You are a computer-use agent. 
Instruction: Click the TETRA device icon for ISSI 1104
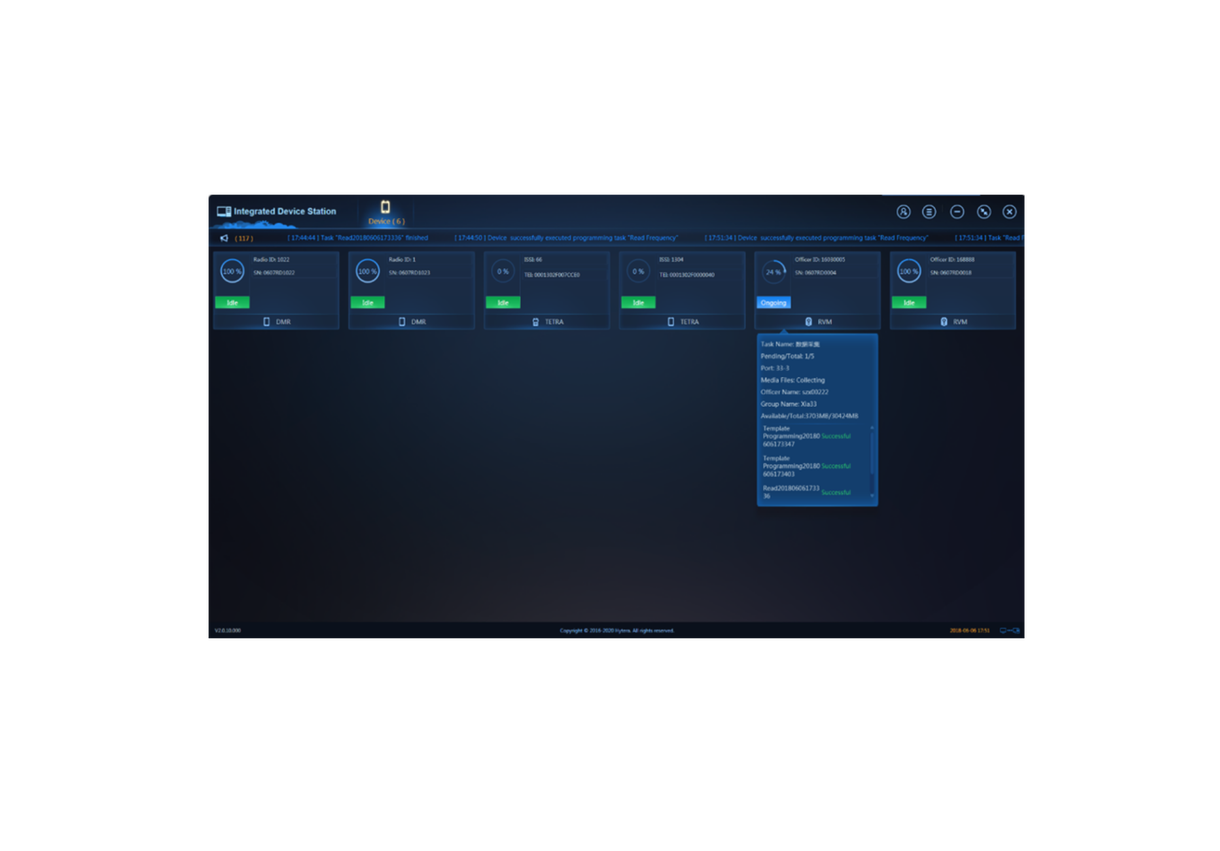(671, 322)
